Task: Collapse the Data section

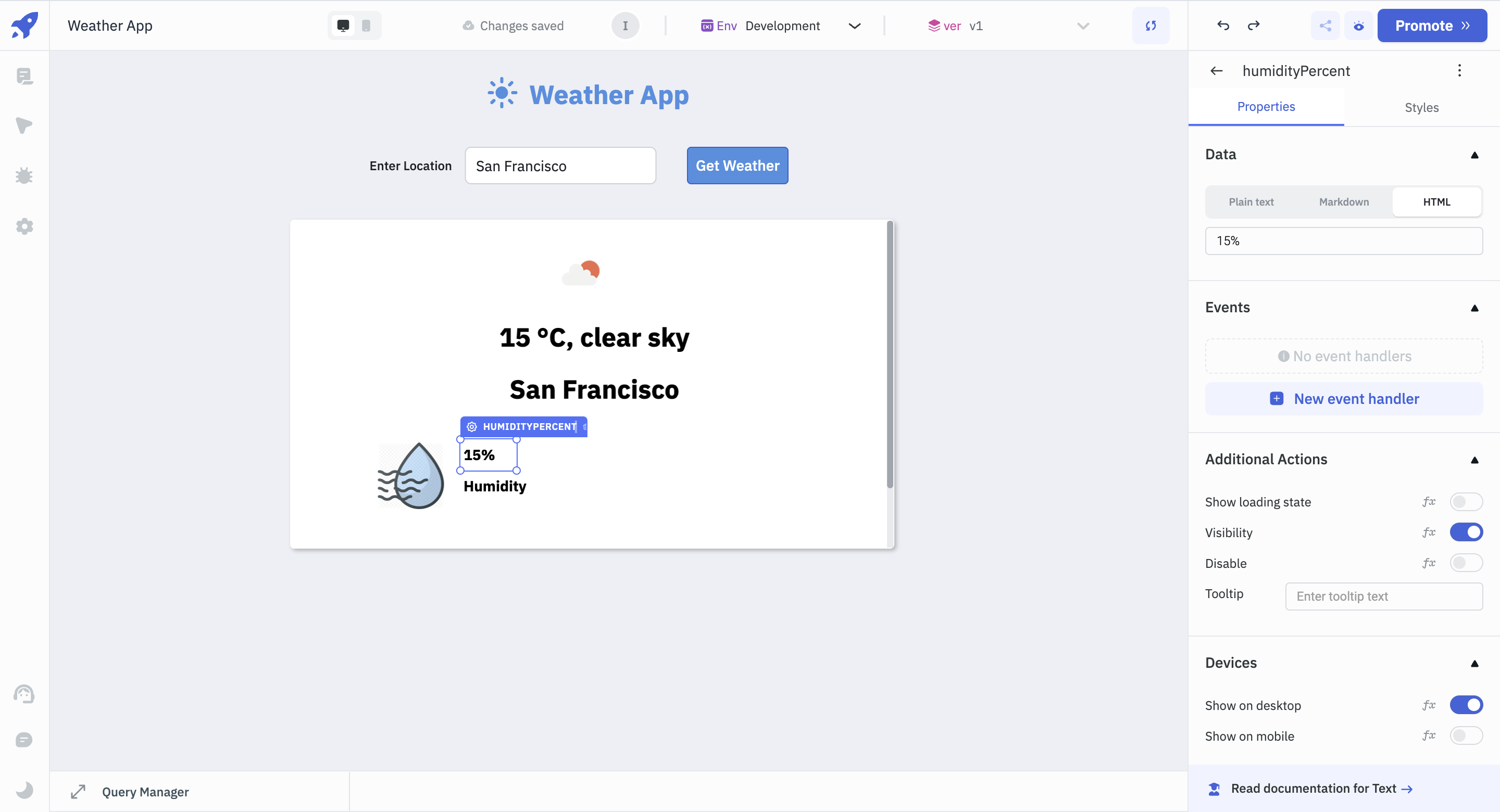Action: click(x=1475, y=154)
